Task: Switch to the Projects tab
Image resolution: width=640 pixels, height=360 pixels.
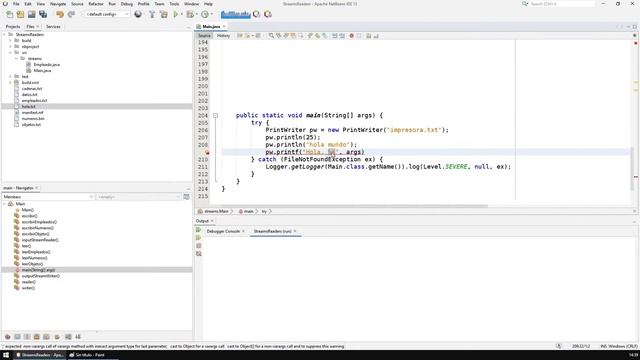Action: [13, 27]
